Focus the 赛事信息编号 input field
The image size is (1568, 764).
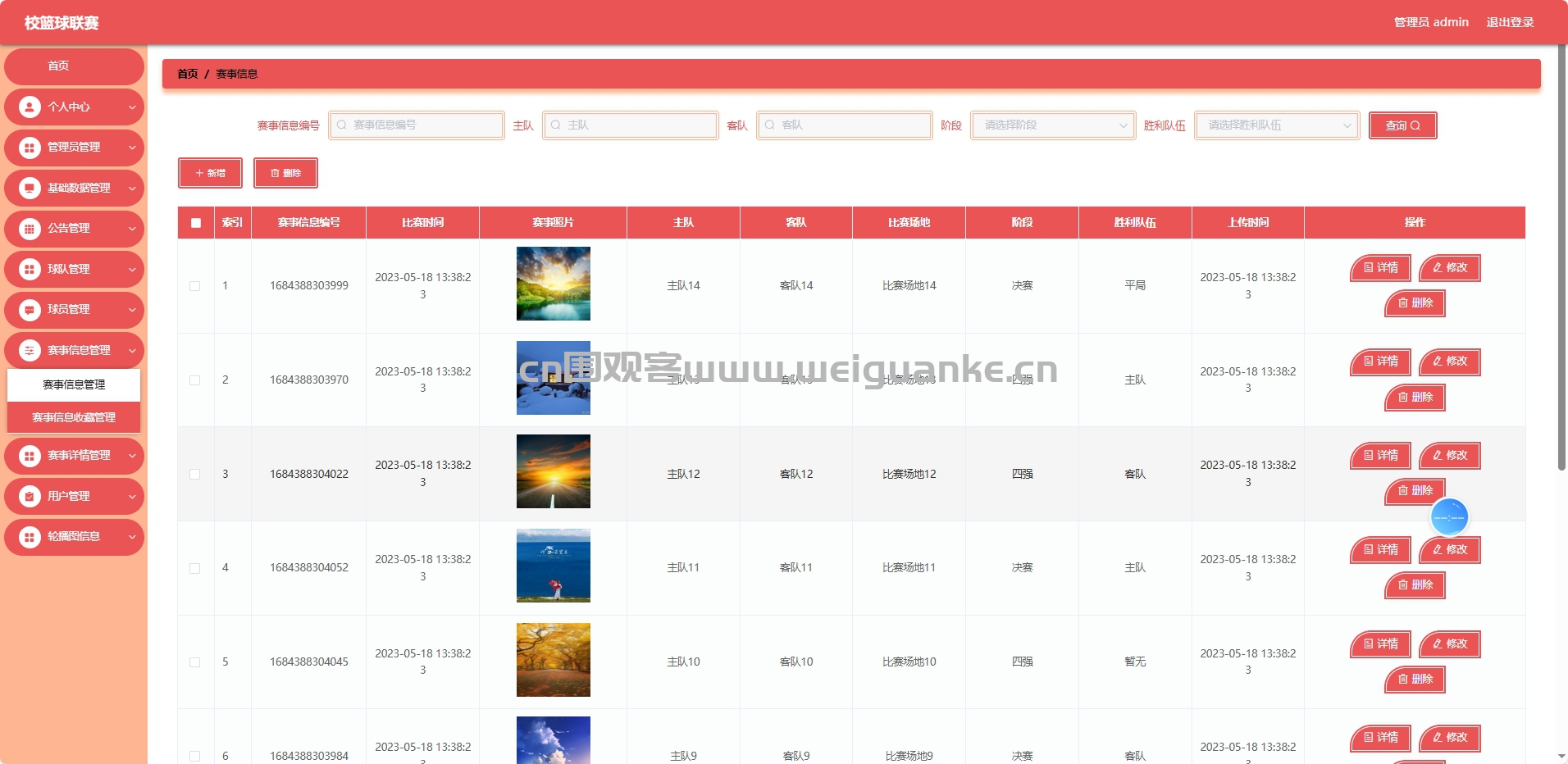pyautogui.click(x=417, y=125)
